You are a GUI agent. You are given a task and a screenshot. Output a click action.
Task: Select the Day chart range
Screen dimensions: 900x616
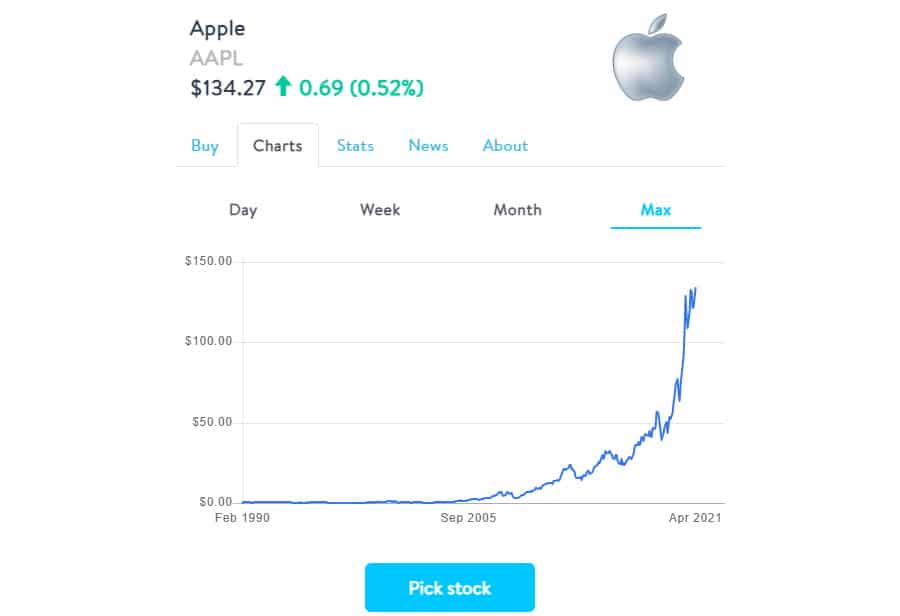[243, 210]
